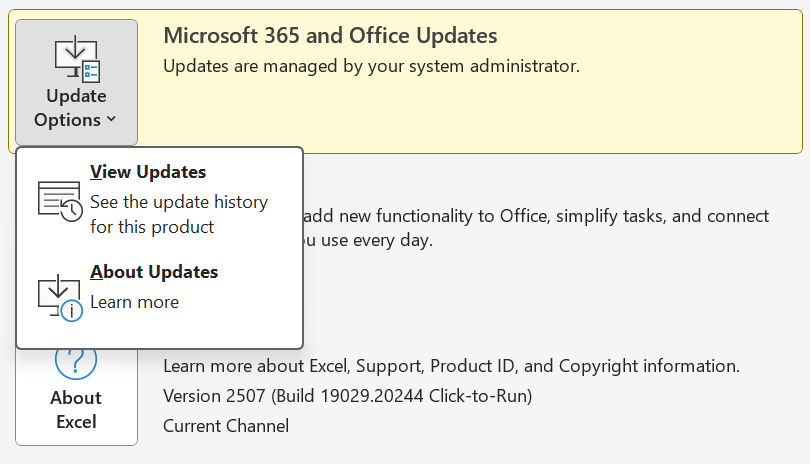
Task: Click 'Learn more' under About Updates
Action: pos(134,302)
